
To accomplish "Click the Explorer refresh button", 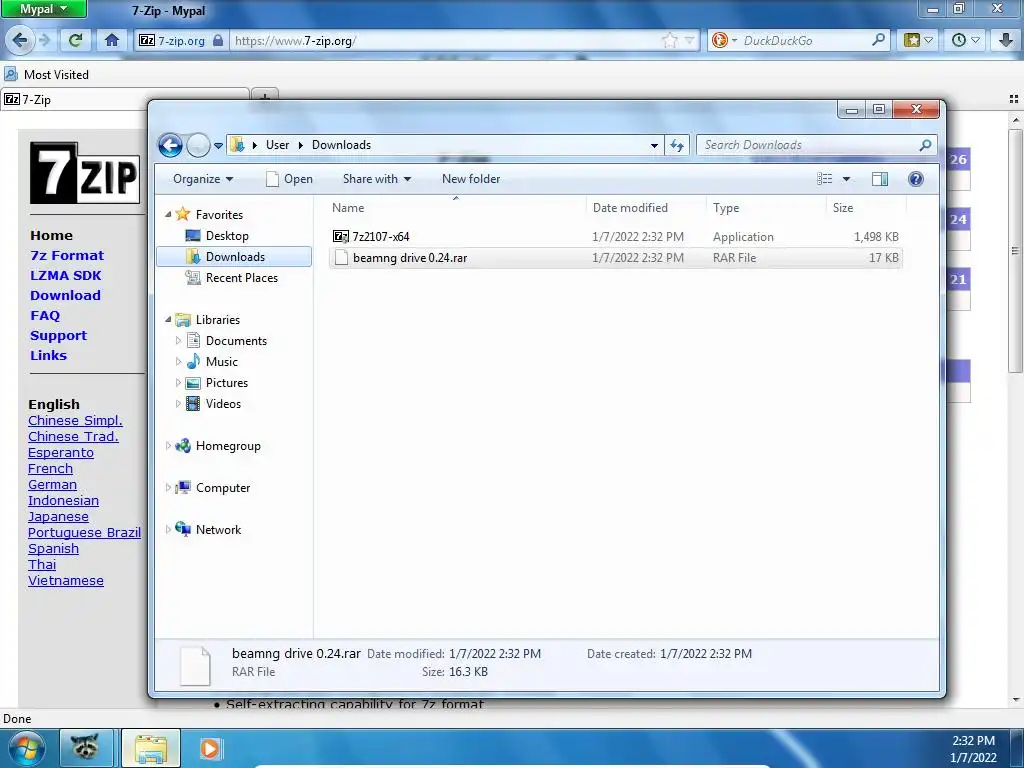I will [x=677, y=146].
